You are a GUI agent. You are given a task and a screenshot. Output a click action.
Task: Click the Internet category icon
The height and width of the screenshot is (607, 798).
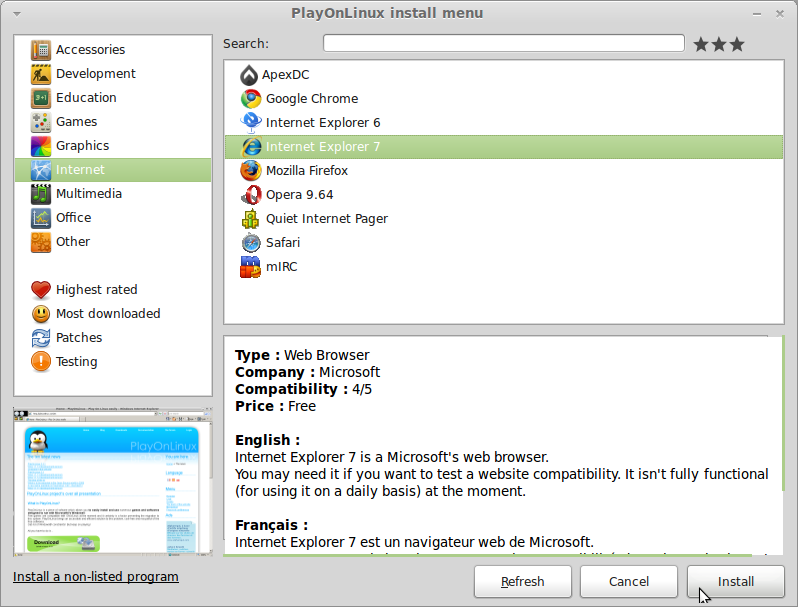(x=41, y=170)
